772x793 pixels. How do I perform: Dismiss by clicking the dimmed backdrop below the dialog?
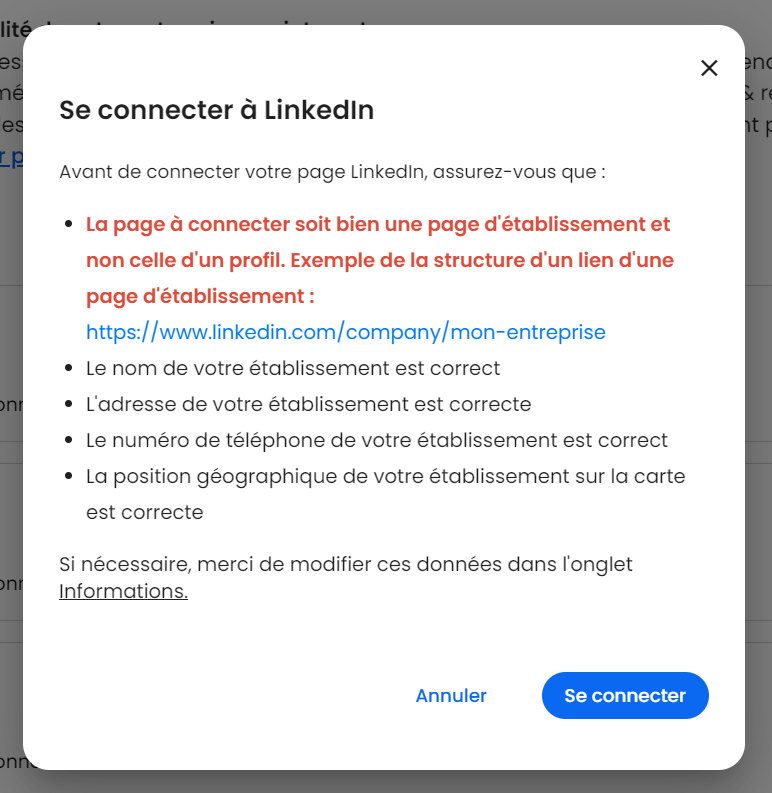click(386, 782)
